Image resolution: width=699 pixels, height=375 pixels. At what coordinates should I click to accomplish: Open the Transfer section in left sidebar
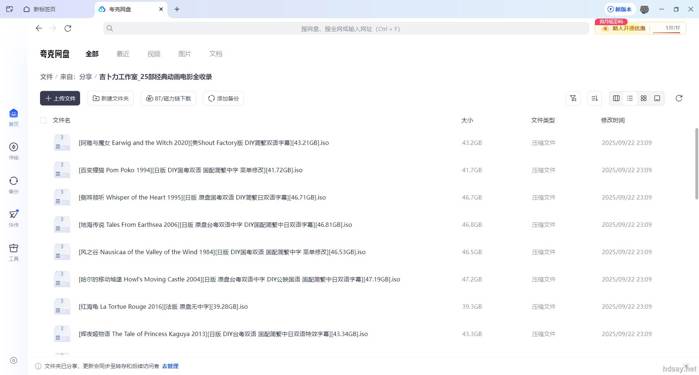[x=14, y=151]
